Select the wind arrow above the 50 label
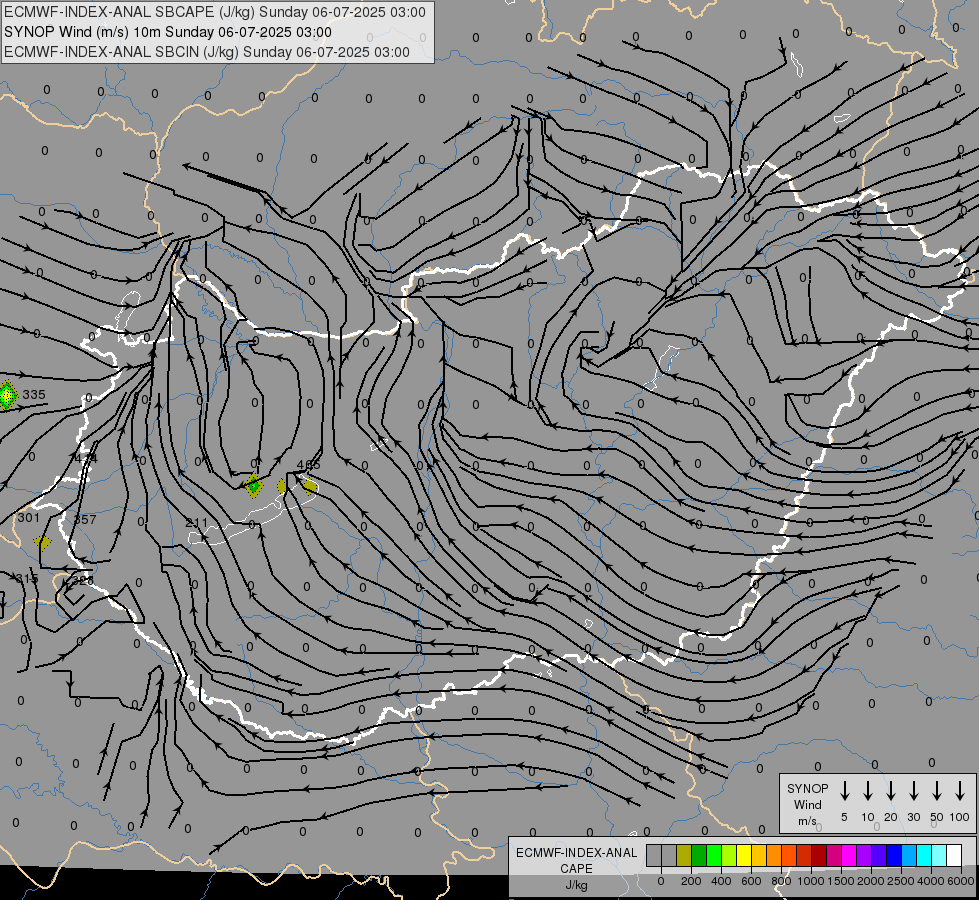Viewport: 979px width, 900px height. [937, 791]
